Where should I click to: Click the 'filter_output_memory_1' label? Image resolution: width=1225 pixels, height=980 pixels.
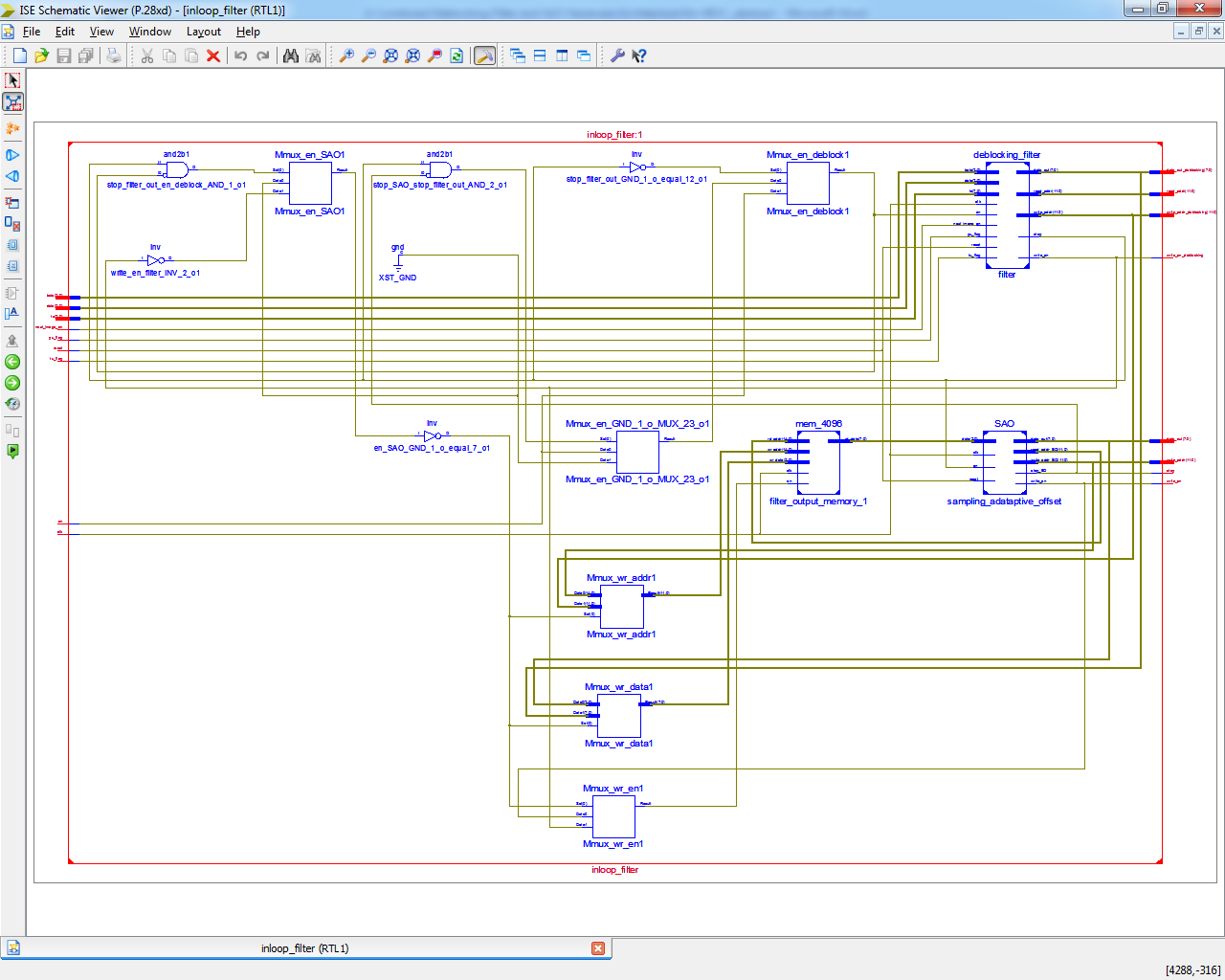(818, 501)
